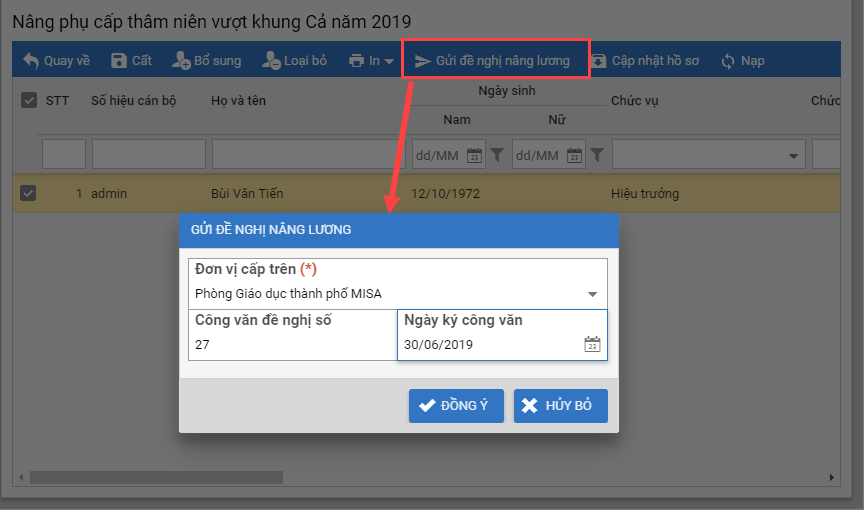
Task: Expand the Chức vụ filter dropdown
Action: [x=794, y=155]
